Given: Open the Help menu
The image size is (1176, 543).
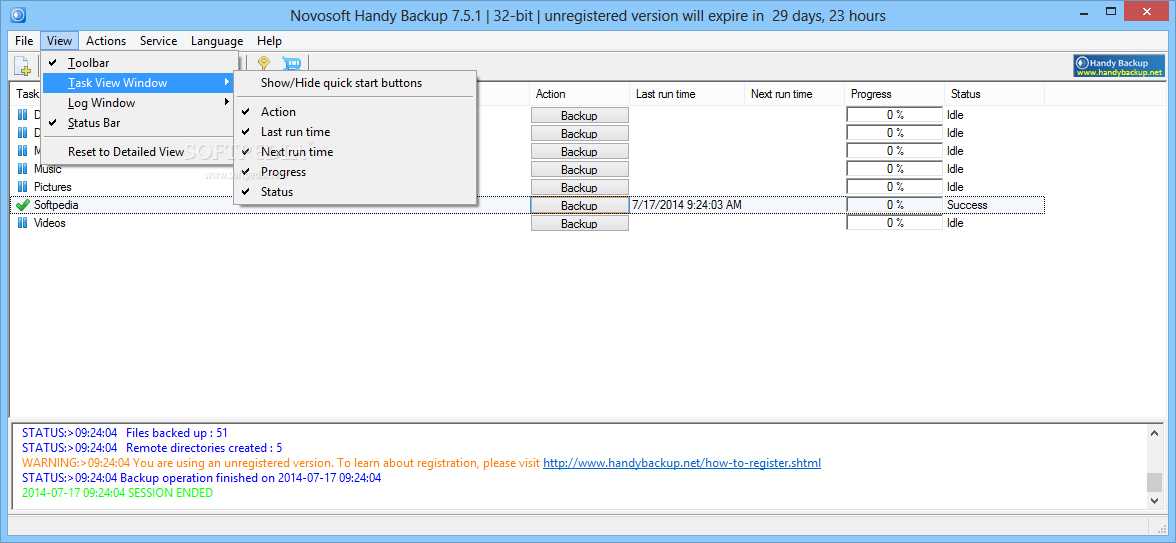Looking at the screenshot, I should tap(269, 41).
